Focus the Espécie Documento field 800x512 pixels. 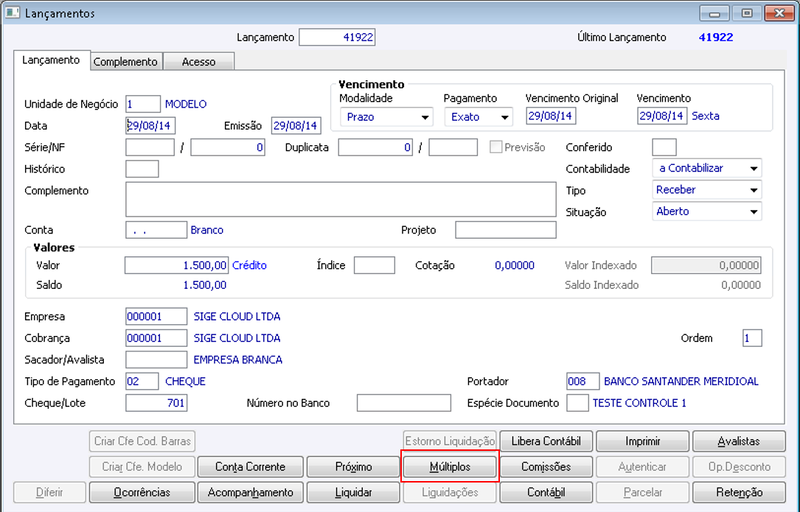(x=578, y=403)
